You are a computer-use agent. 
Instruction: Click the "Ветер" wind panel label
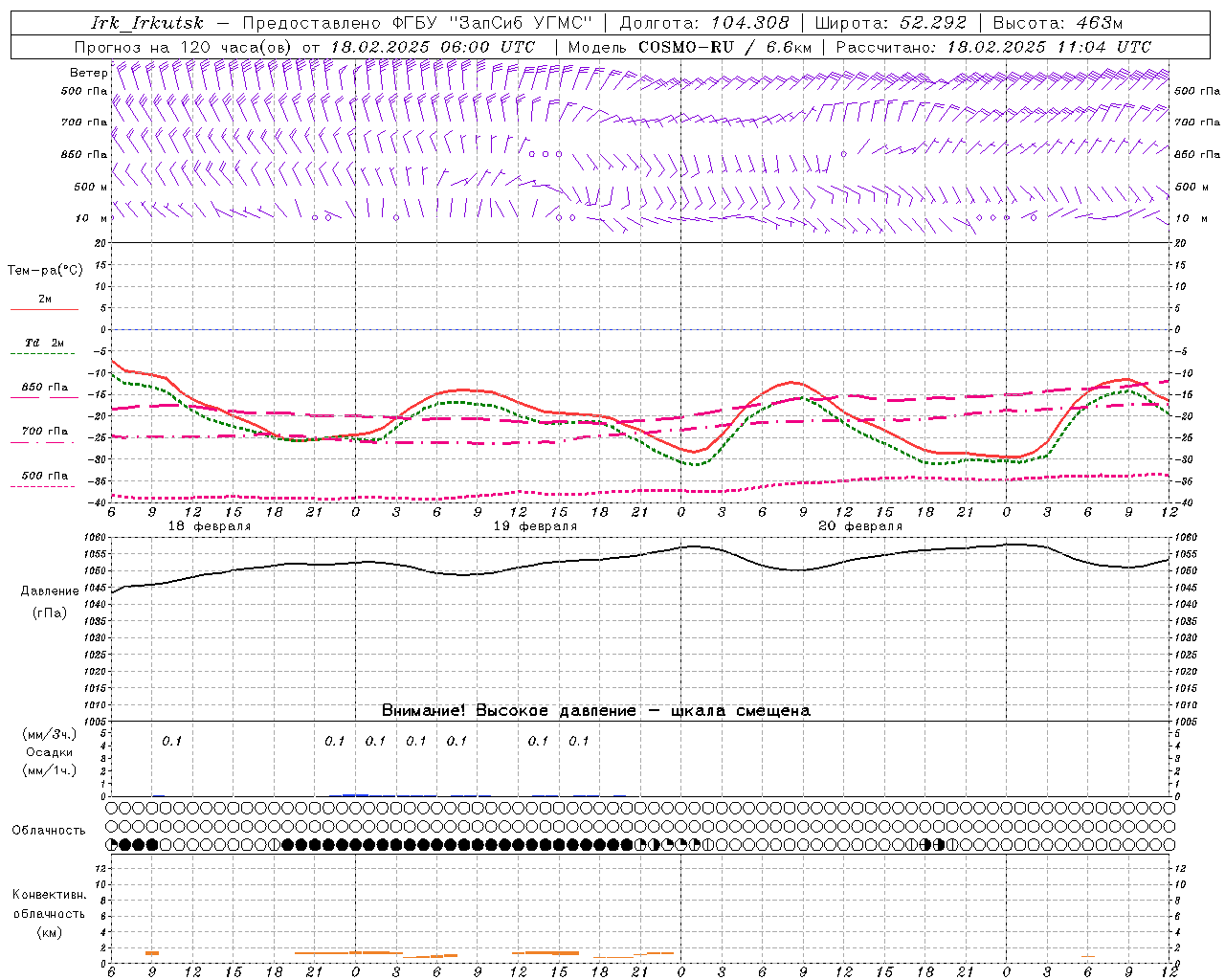click(x=89, y=73)
